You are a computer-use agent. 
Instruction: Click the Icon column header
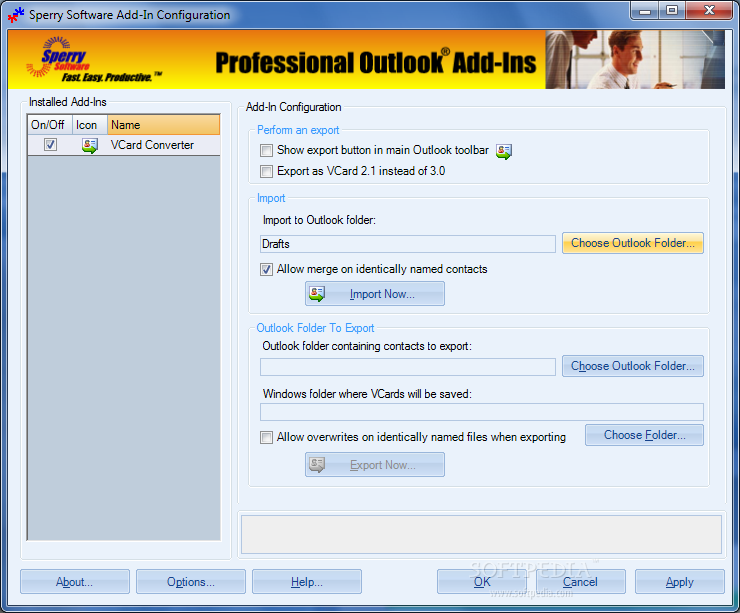pyautogui.click(x=89, y=125)
